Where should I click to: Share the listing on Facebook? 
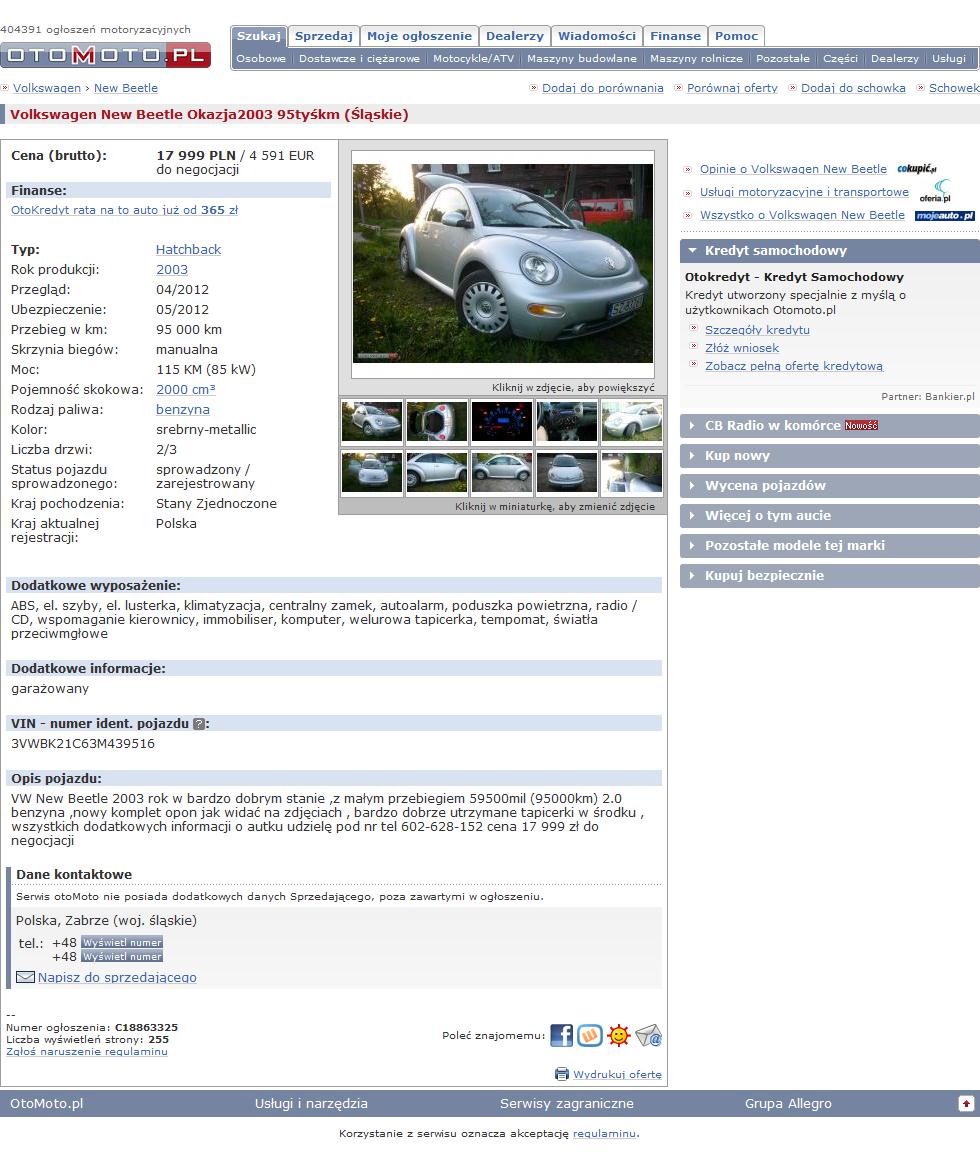point(562,1036)
